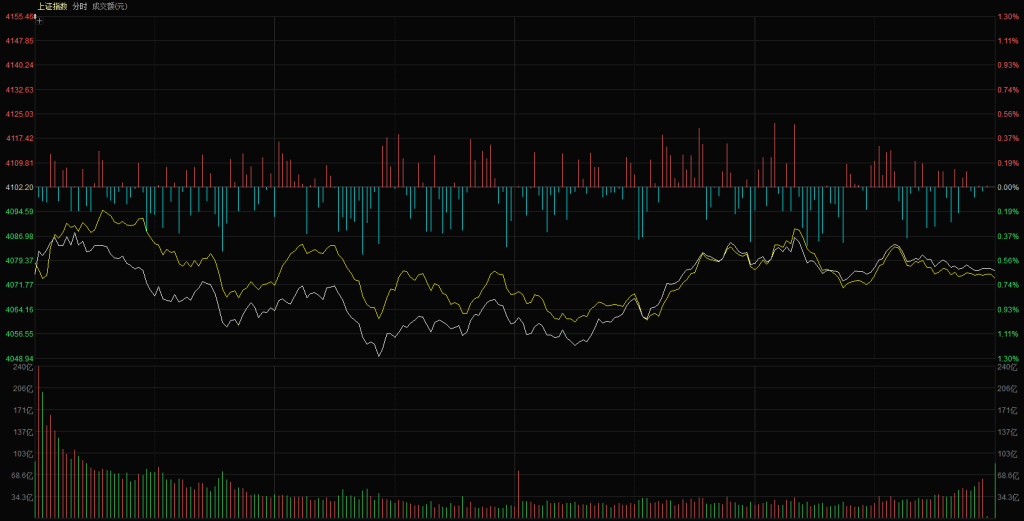
Task: Click the 4155.46 top price axis label
Action: pyautogui.click(x=19, y=16)
